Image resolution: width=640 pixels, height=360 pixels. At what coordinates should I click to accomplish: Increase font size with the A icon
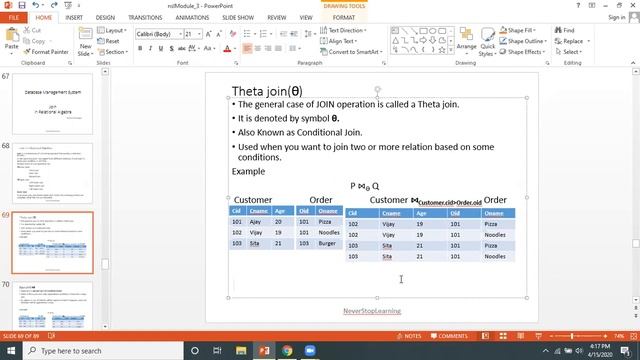(x=209, y=34)
